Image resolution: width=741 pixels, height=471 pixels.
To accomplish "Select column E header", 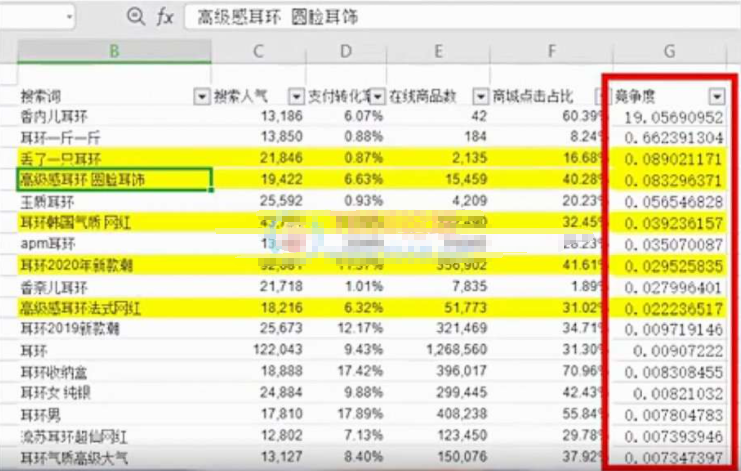I will 438,51.
